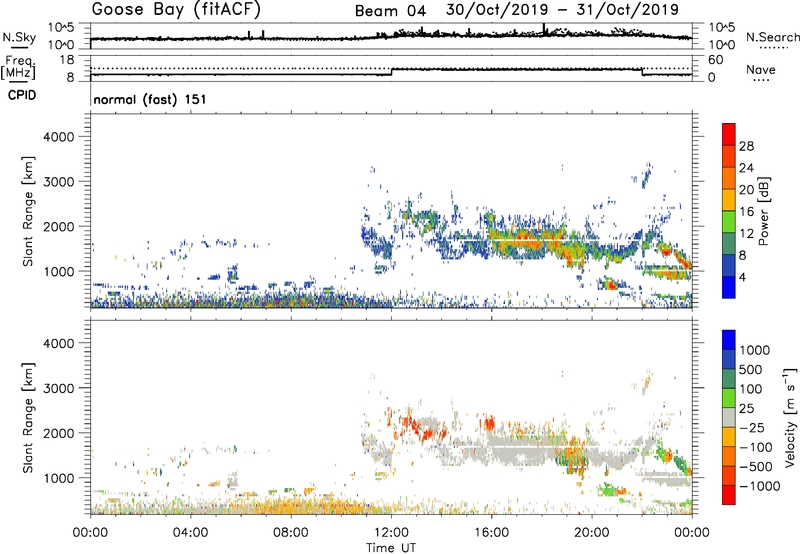Click the '04:00' time tick label
The width and height of the screenshot is (800, 554).
[x=191, y=533]
